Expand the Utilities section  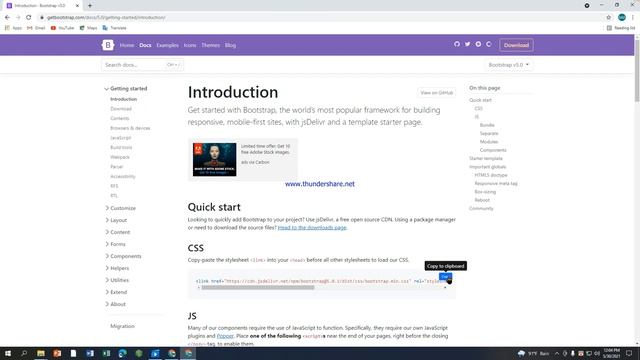click(x=117, y=280)
